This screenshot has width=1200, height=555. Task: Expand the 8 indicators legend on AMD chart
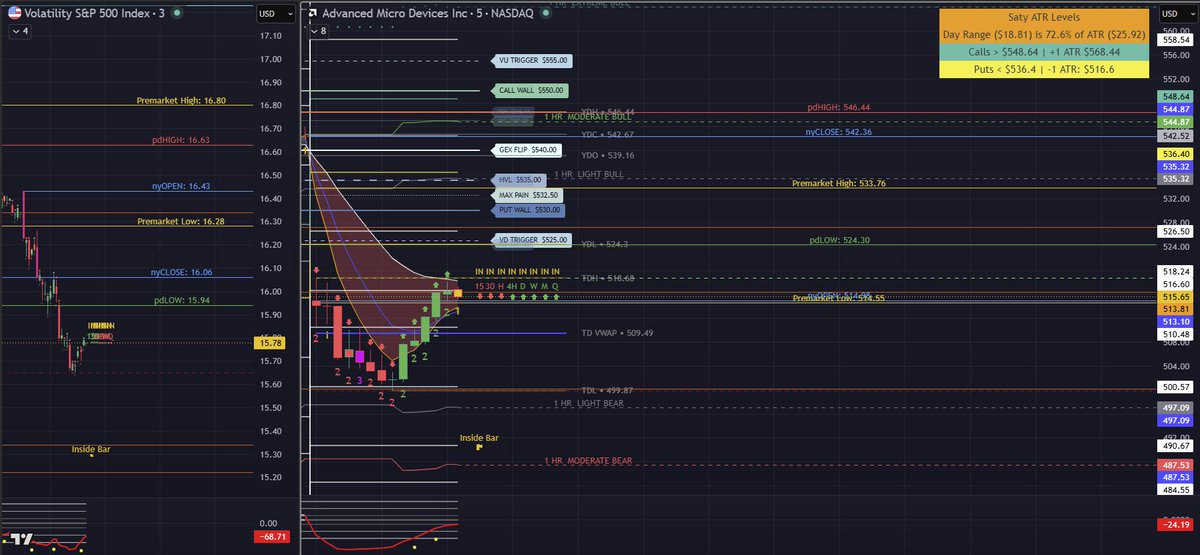318,31
